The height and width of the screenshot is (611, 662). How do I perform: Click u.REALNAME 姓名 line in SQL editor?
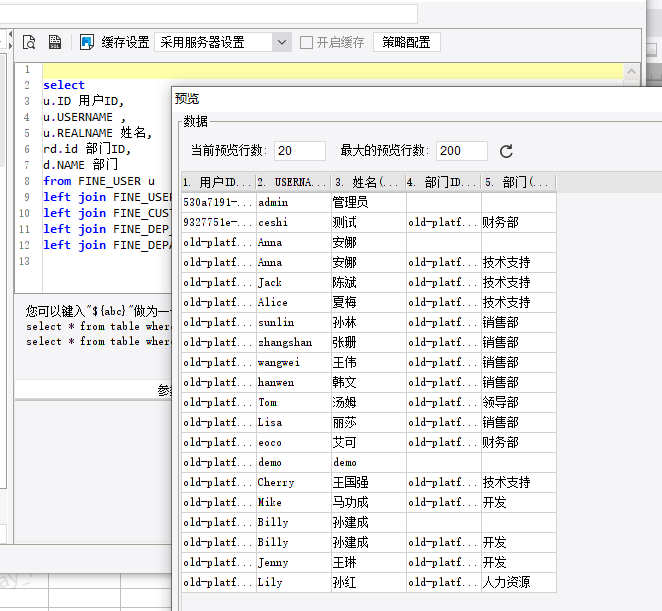coord(97,133)
